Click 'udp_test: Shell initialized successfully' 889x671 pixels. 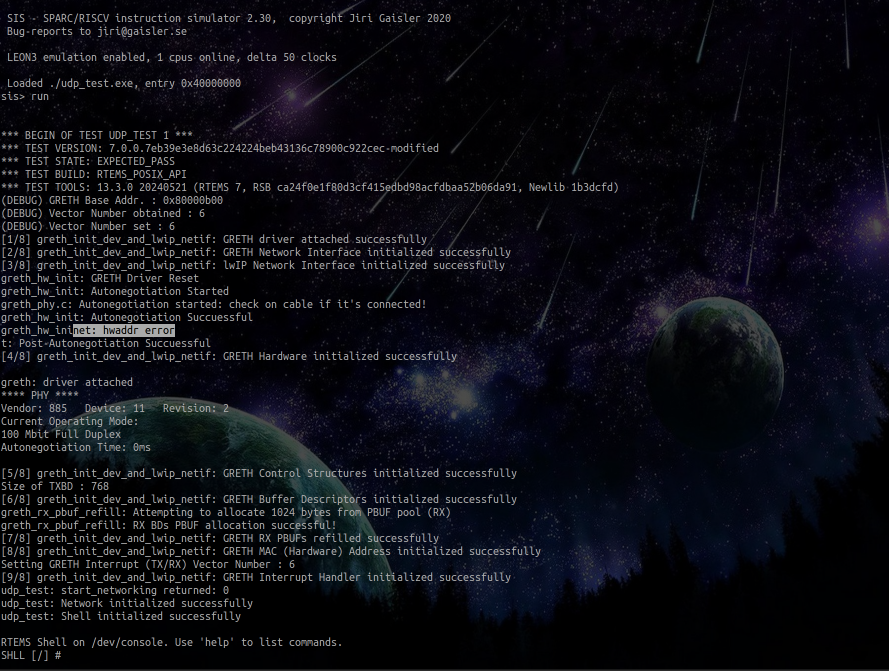[x=121, y=618]
